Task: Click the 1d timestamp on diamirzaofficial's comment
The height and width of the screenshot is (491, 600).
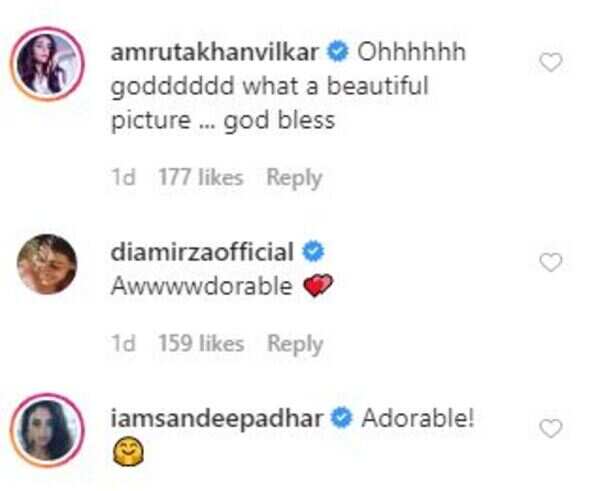Action: [x=123, y=344]
